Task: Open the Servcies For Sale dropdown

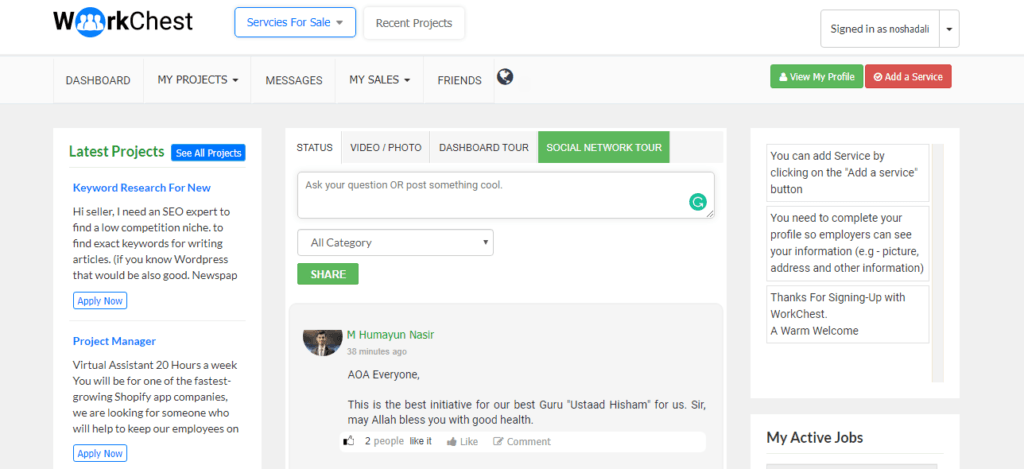Action: [295, 23]
